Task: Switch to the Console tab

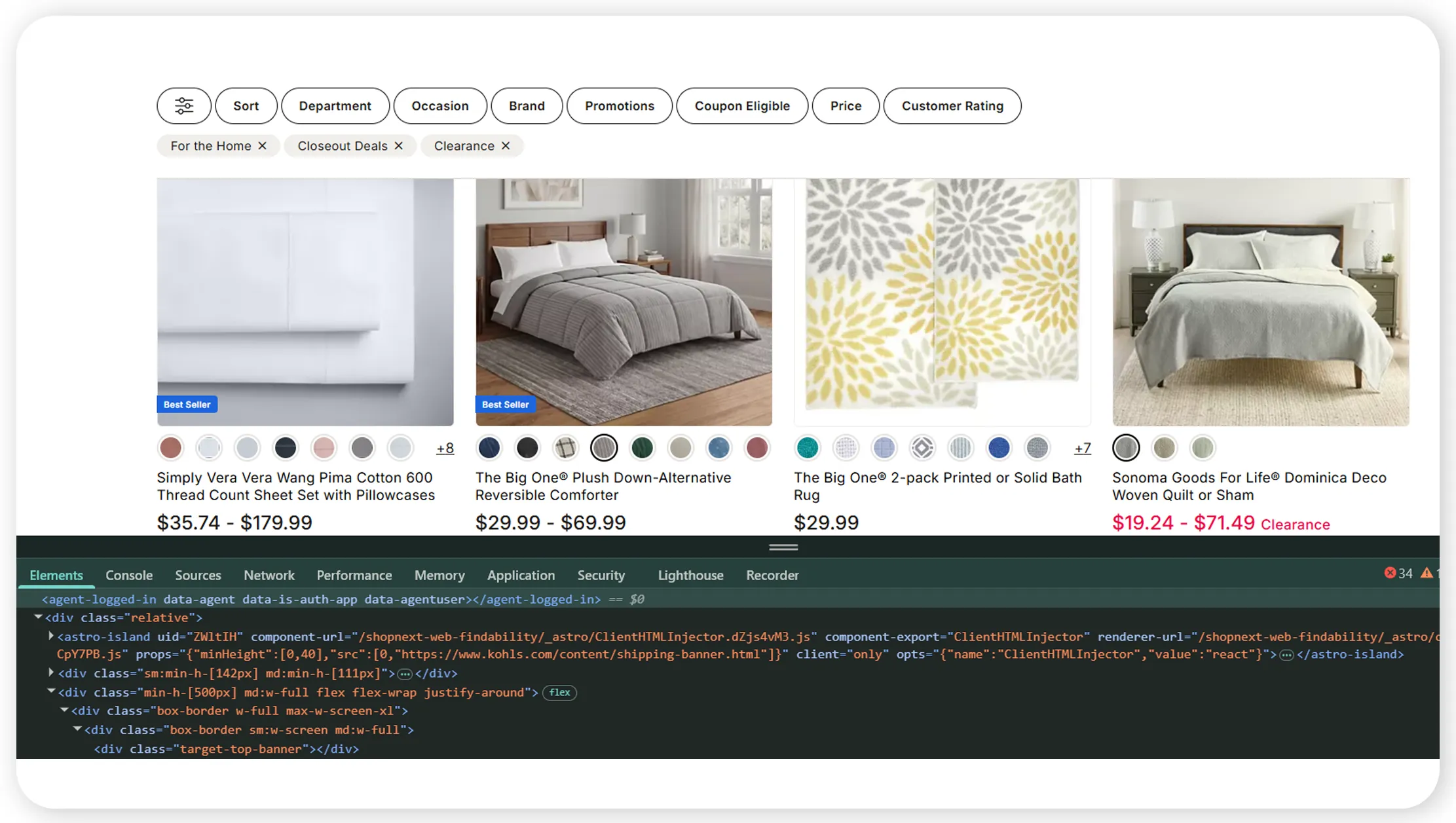Action: [129, 575]
